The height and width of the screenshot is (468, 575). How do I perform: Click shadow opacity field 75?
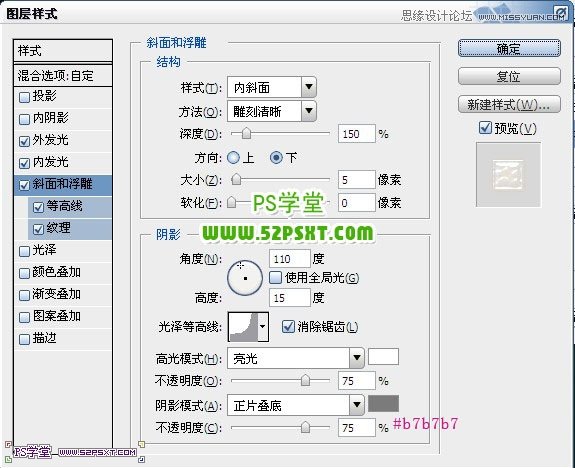click(357, 428)
